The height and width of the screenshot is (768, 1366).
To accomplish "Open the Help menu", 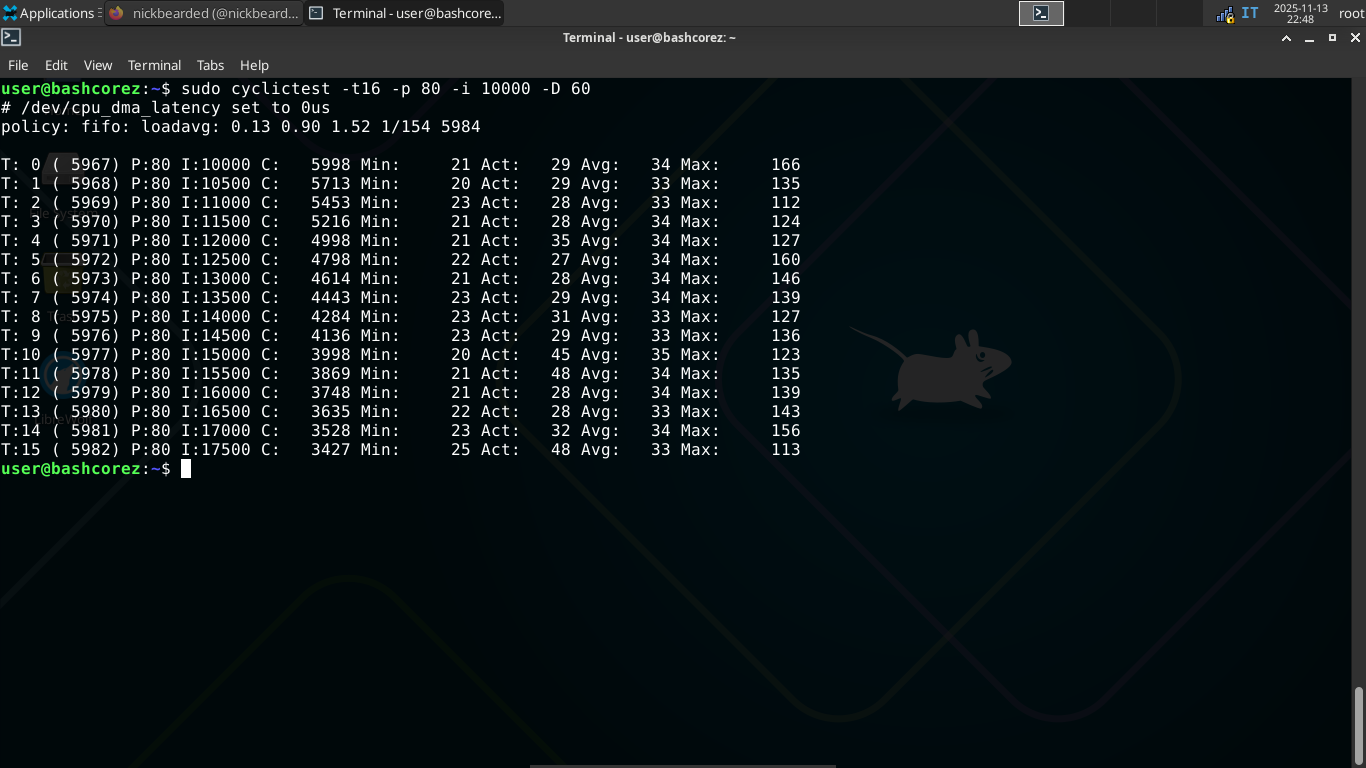I will (254, 65).
